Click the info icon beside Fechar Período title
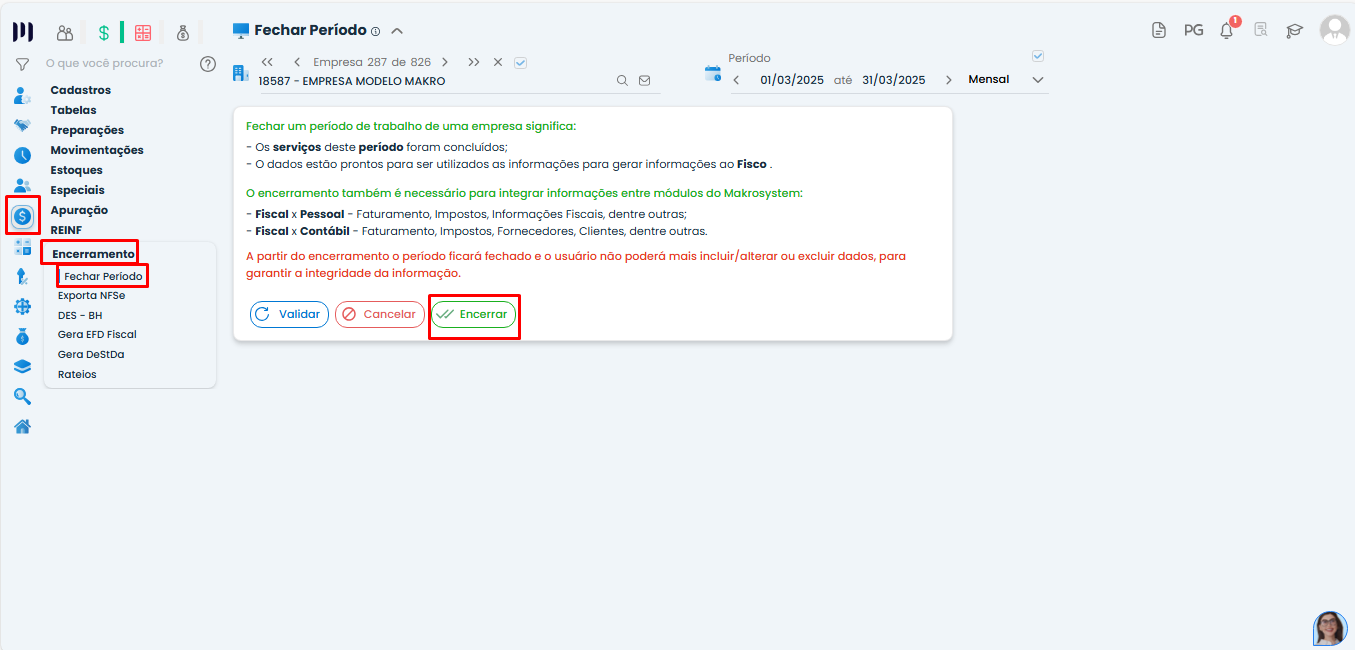Screen dimensions: 1355x650 pyautogui.click(x=375, y=32)
